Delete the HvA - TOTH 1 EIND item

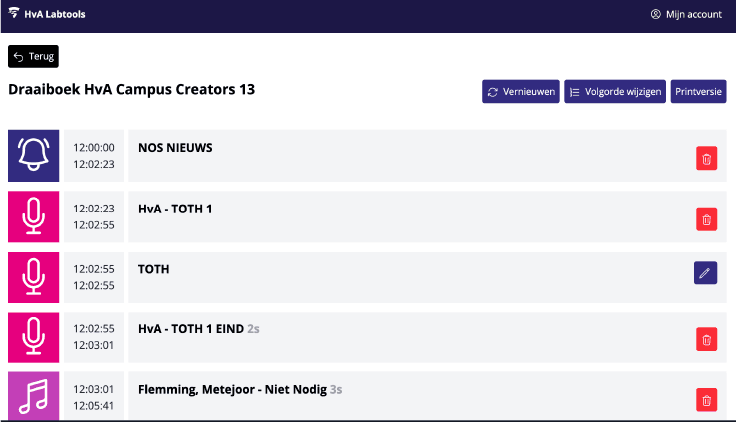706,340
